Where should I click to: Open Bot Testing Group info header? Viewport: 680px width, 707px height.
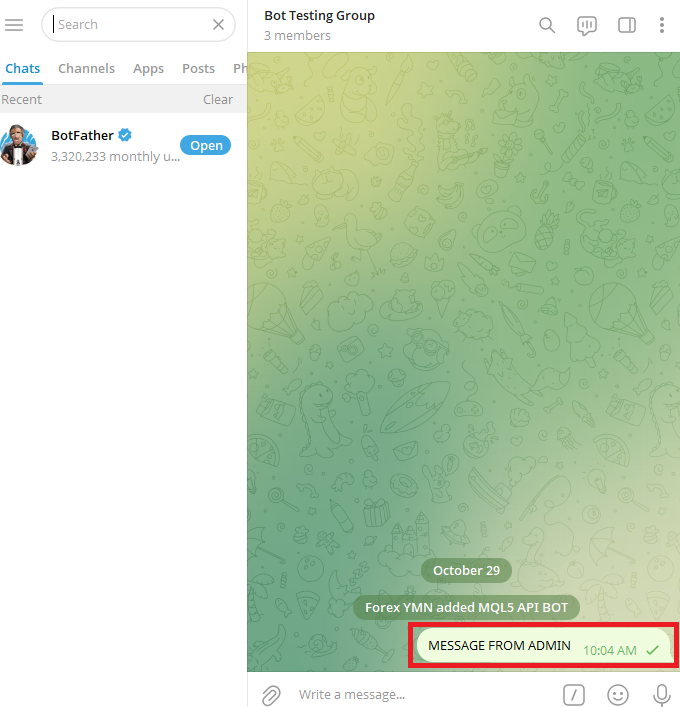319,16
